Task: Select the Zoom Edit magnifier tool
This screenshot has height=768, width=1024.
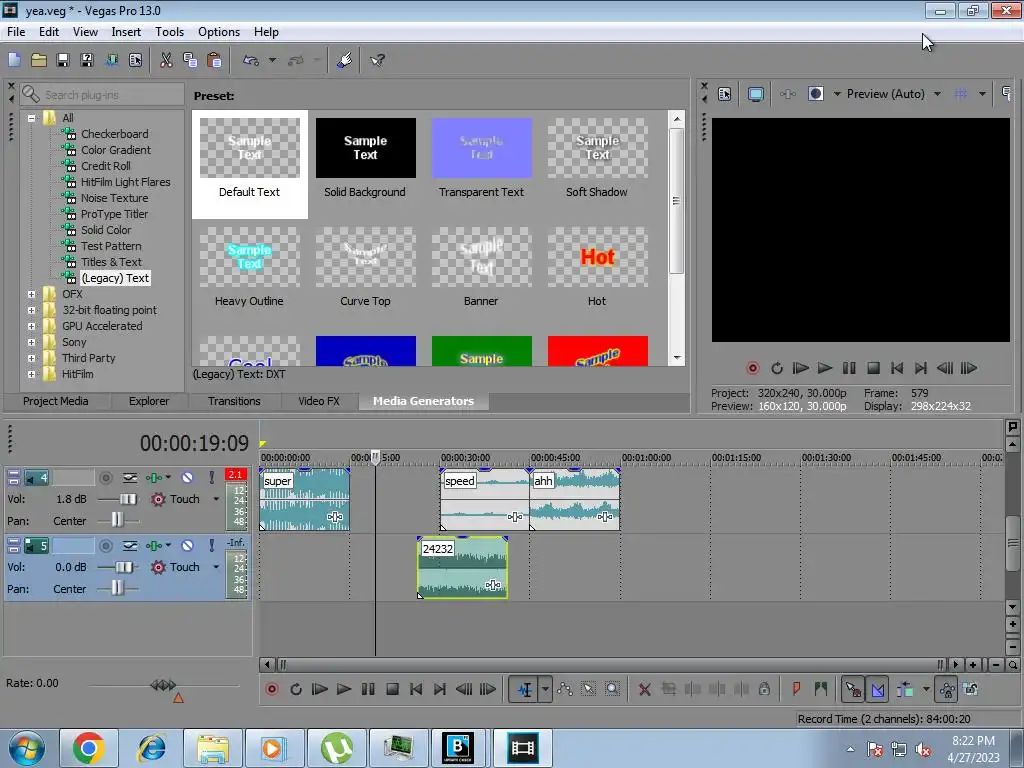Action: click(612, 689)
